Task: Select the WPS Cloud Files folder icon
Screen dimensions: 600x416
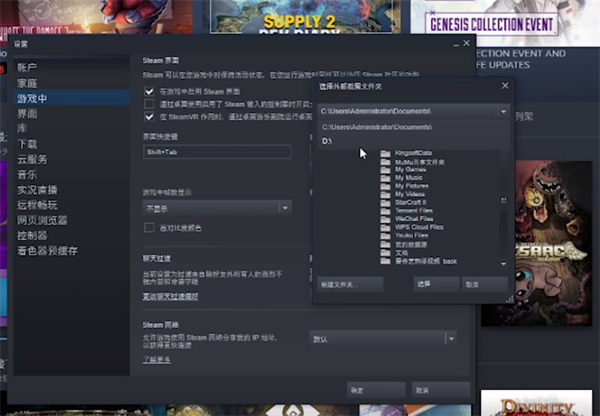Action: point(385,227)
